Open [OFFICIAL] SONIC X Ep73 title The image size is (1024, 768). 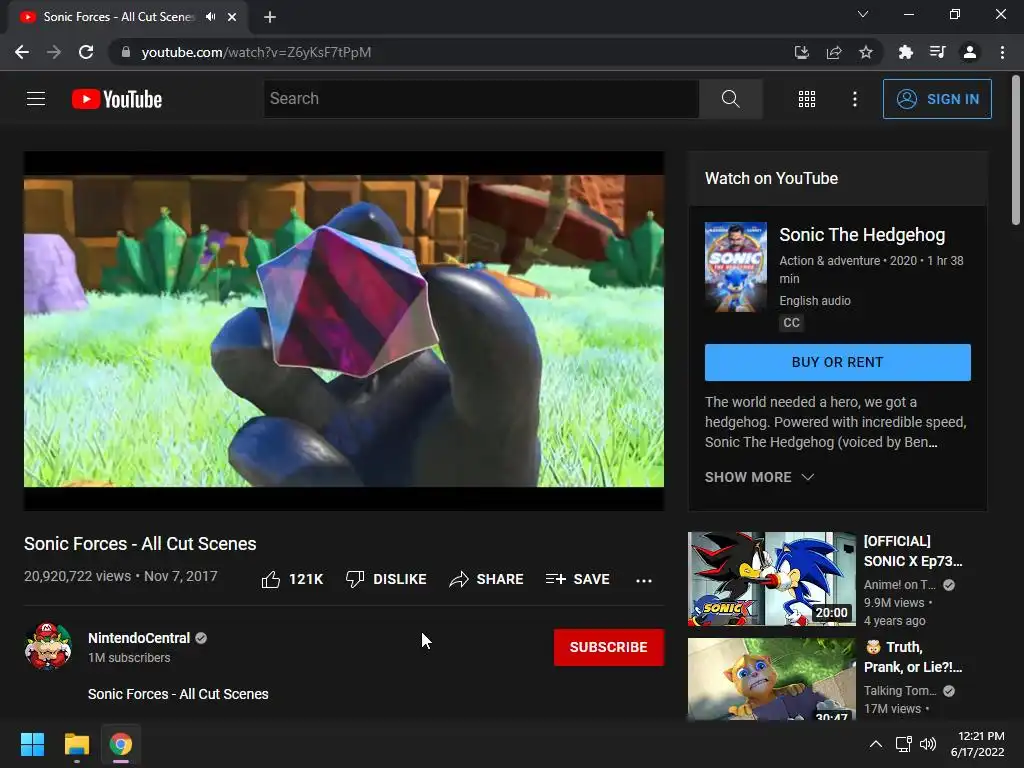pos(912,551)
